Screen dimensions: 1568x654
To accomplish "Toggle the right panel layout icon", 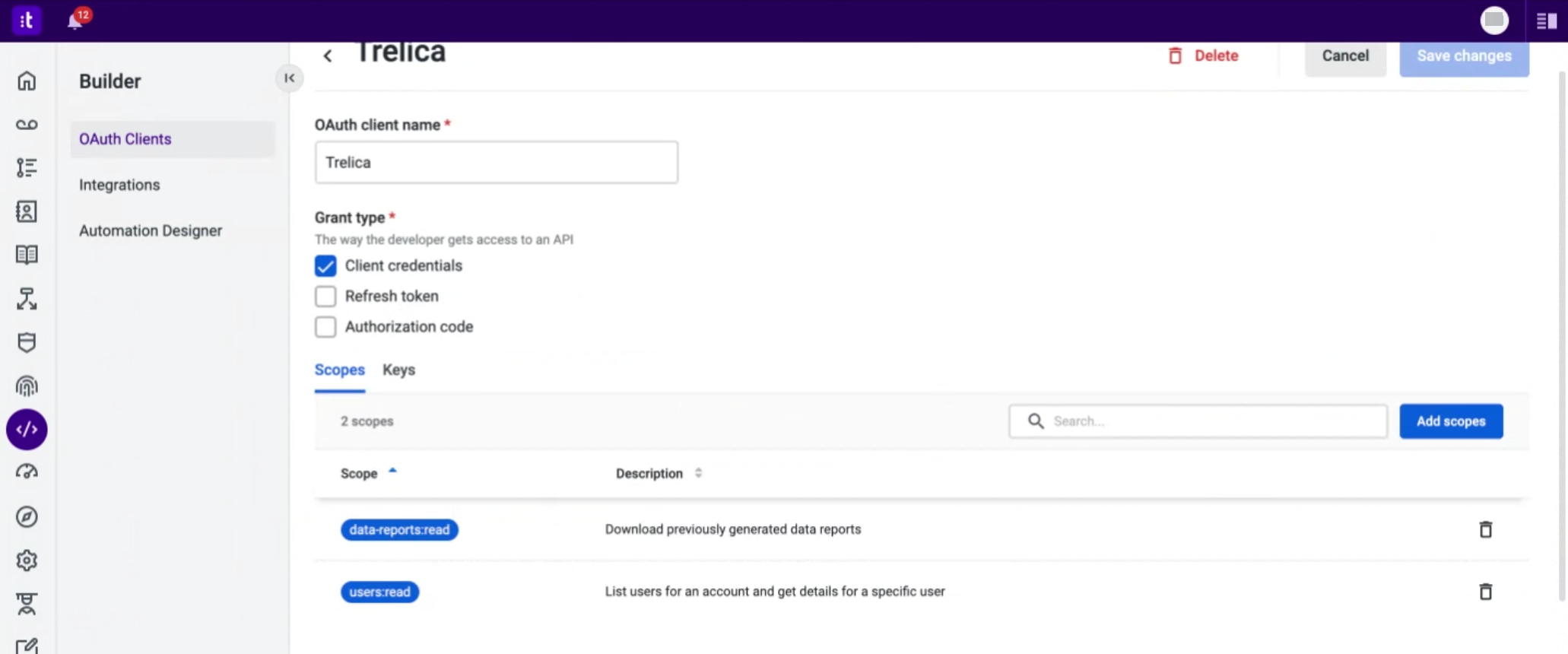I will 1546,21.
